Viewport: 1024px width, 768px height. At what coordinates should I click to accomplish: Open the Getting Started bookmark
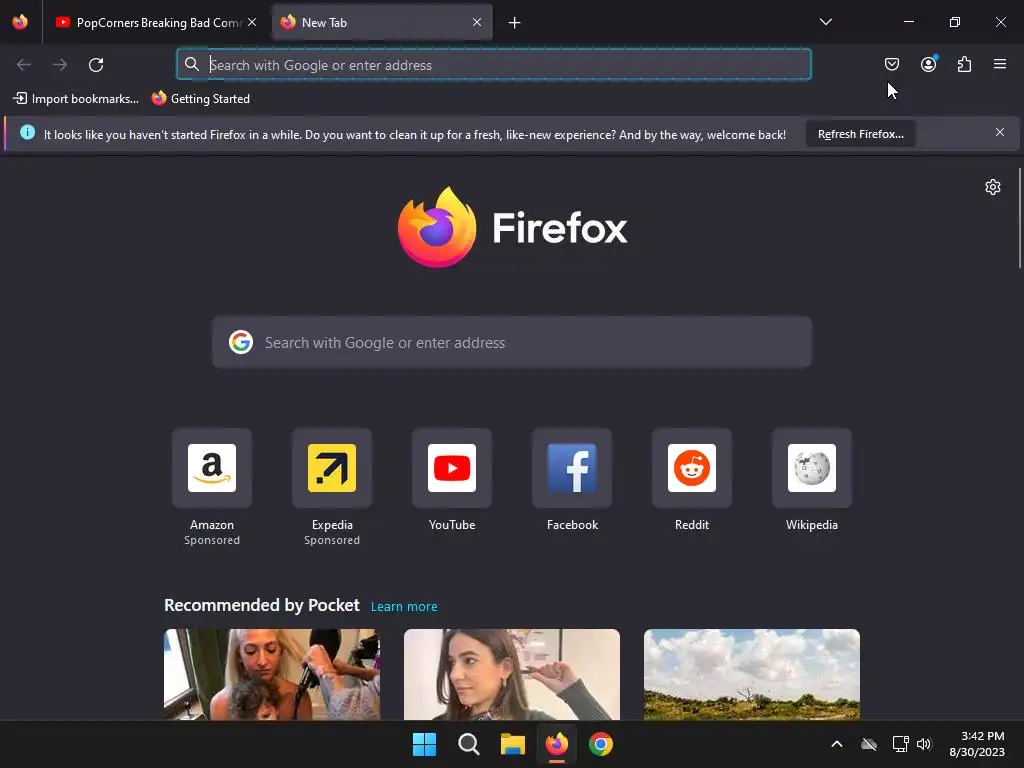point(201,99)
